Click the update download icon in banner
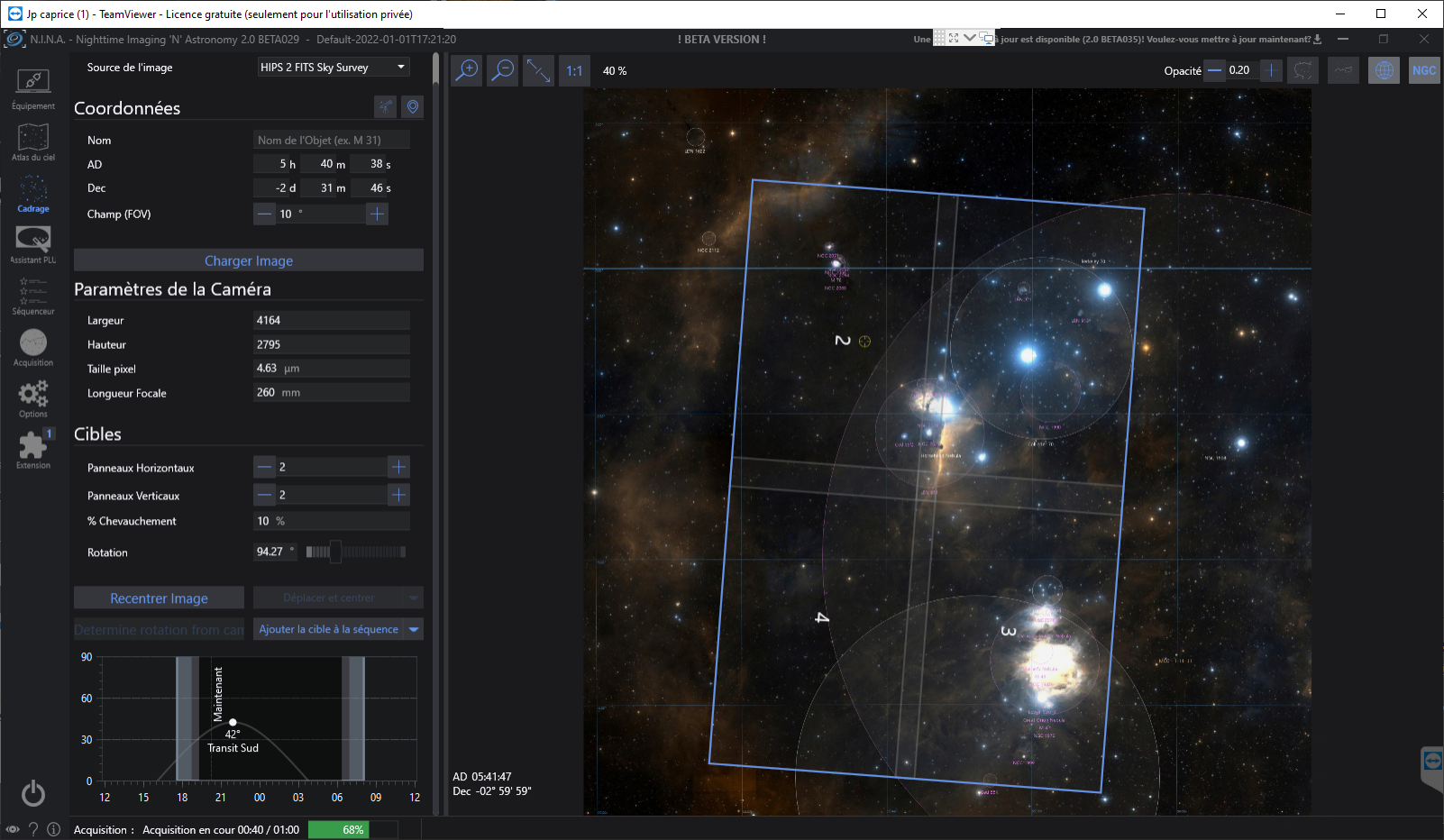Screen dimensions: 1444x840 click(x=1318, y=39)
